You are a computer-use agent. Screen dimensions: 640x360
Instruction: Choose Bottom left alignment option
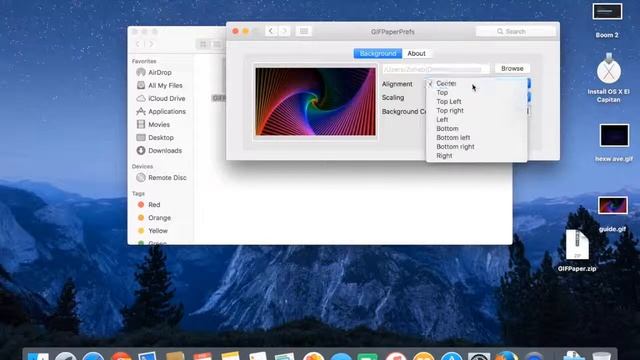click(476, 138)
